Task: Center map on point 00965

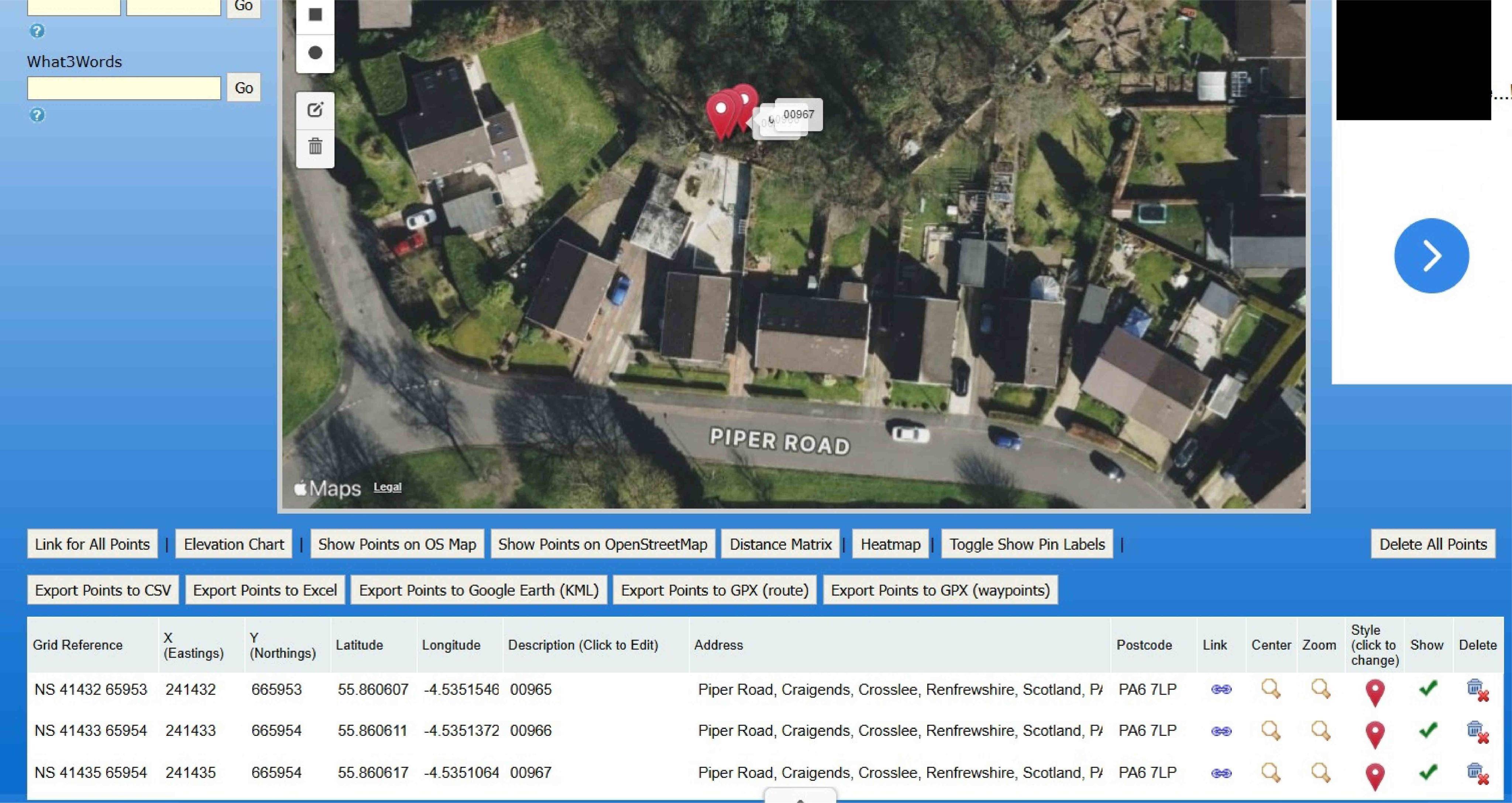Action: tap(1271, 689)
